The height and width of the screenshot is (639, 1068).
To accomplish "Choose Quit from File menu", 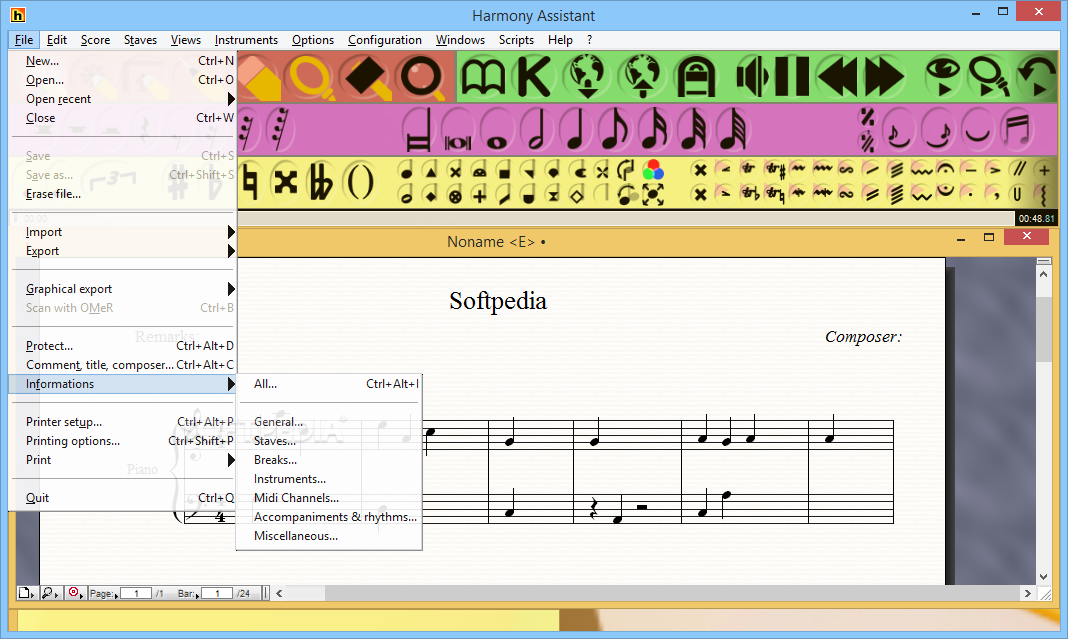I will (123, 498).
